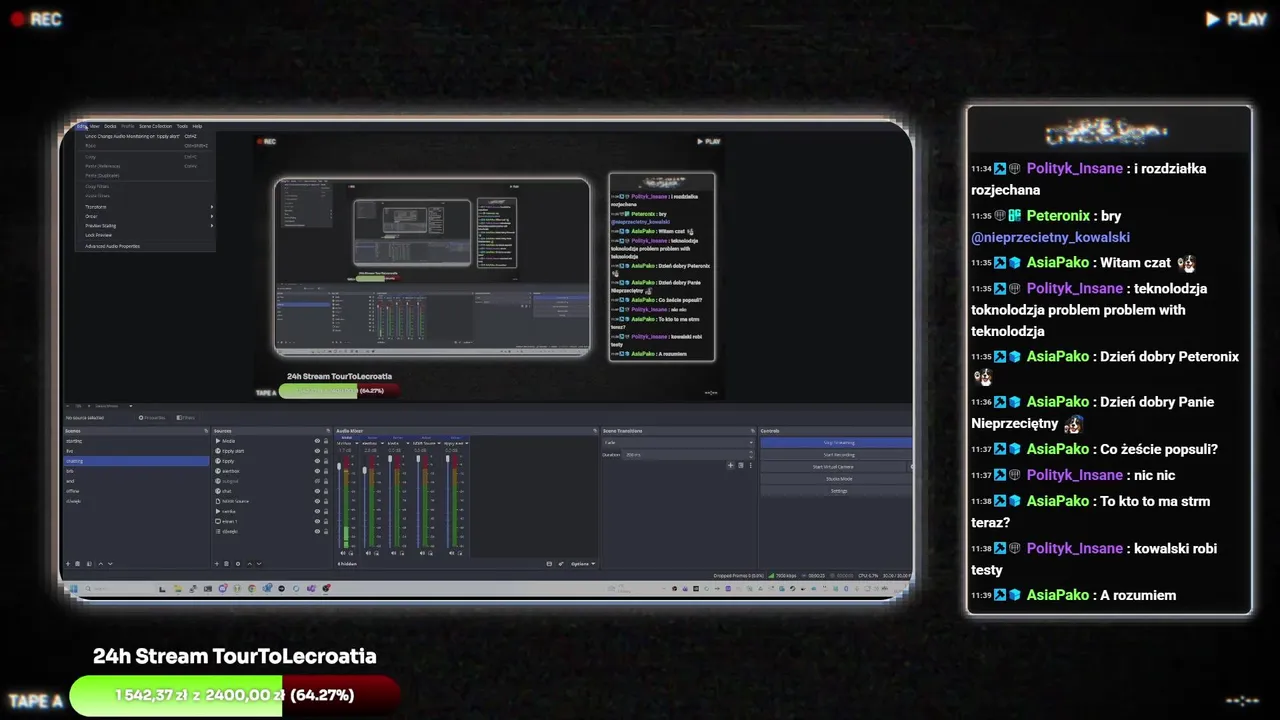Open the Tools menu in OBS

click(182, 126)
